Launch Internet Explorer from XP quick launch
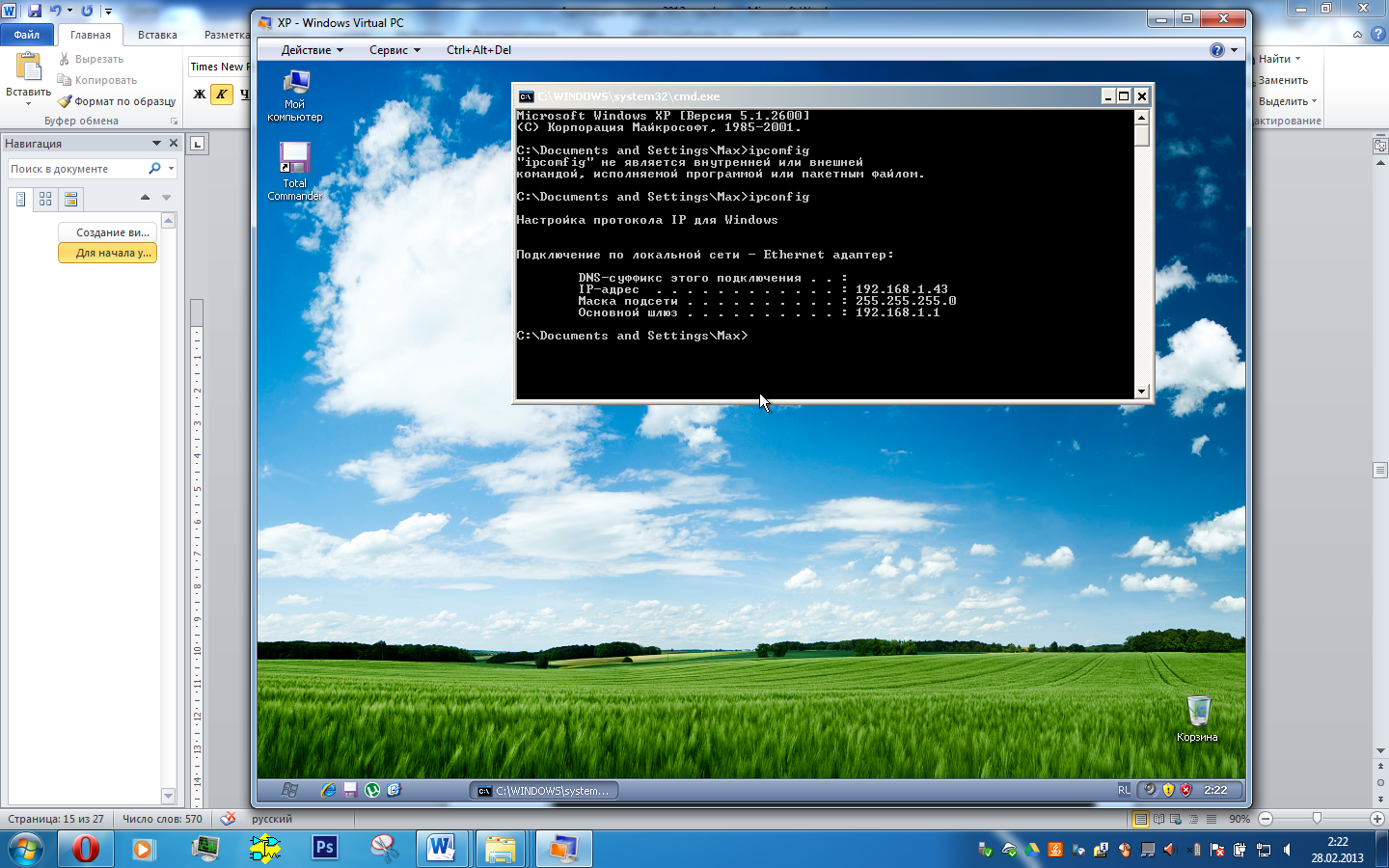 (x=328, y=790)
